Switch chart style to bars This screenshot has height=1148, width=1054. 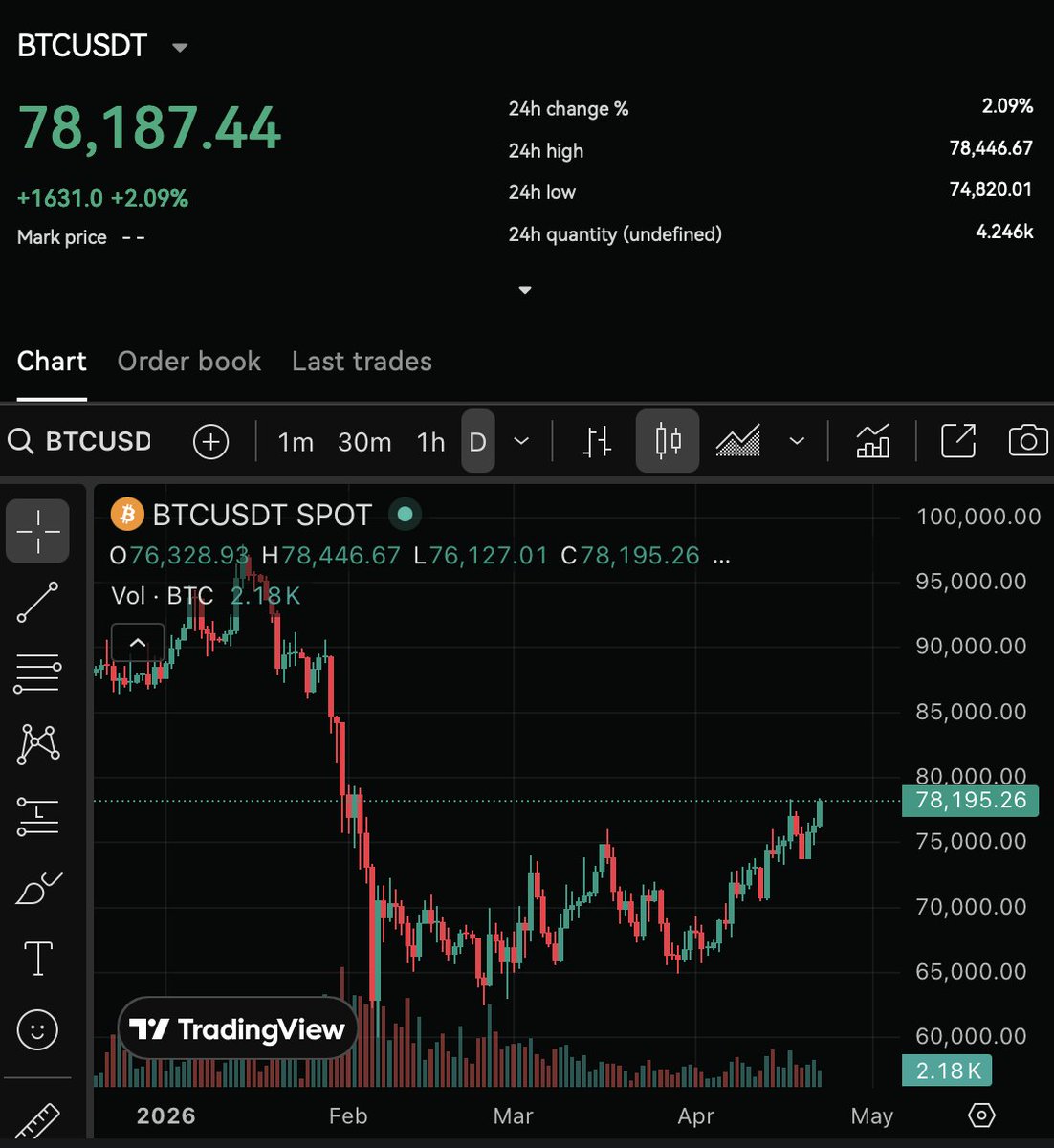point(598,441)
